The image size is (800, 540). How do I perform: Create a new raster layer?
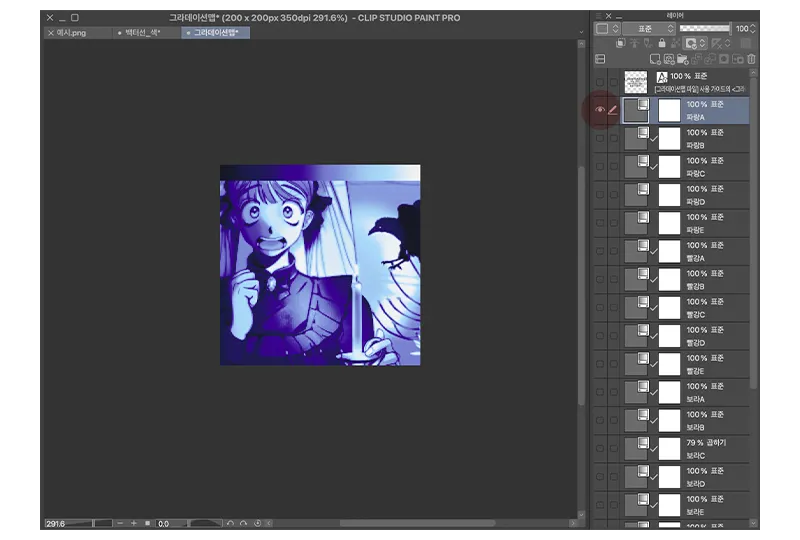click(655, 59)
